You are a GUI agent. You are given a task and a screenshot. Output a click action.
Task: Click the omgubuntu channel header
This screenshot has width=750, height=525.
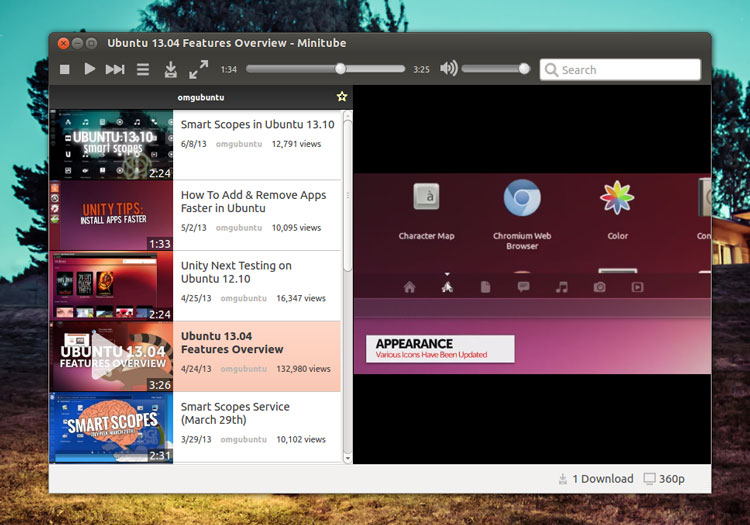click(x=201, y=97)
